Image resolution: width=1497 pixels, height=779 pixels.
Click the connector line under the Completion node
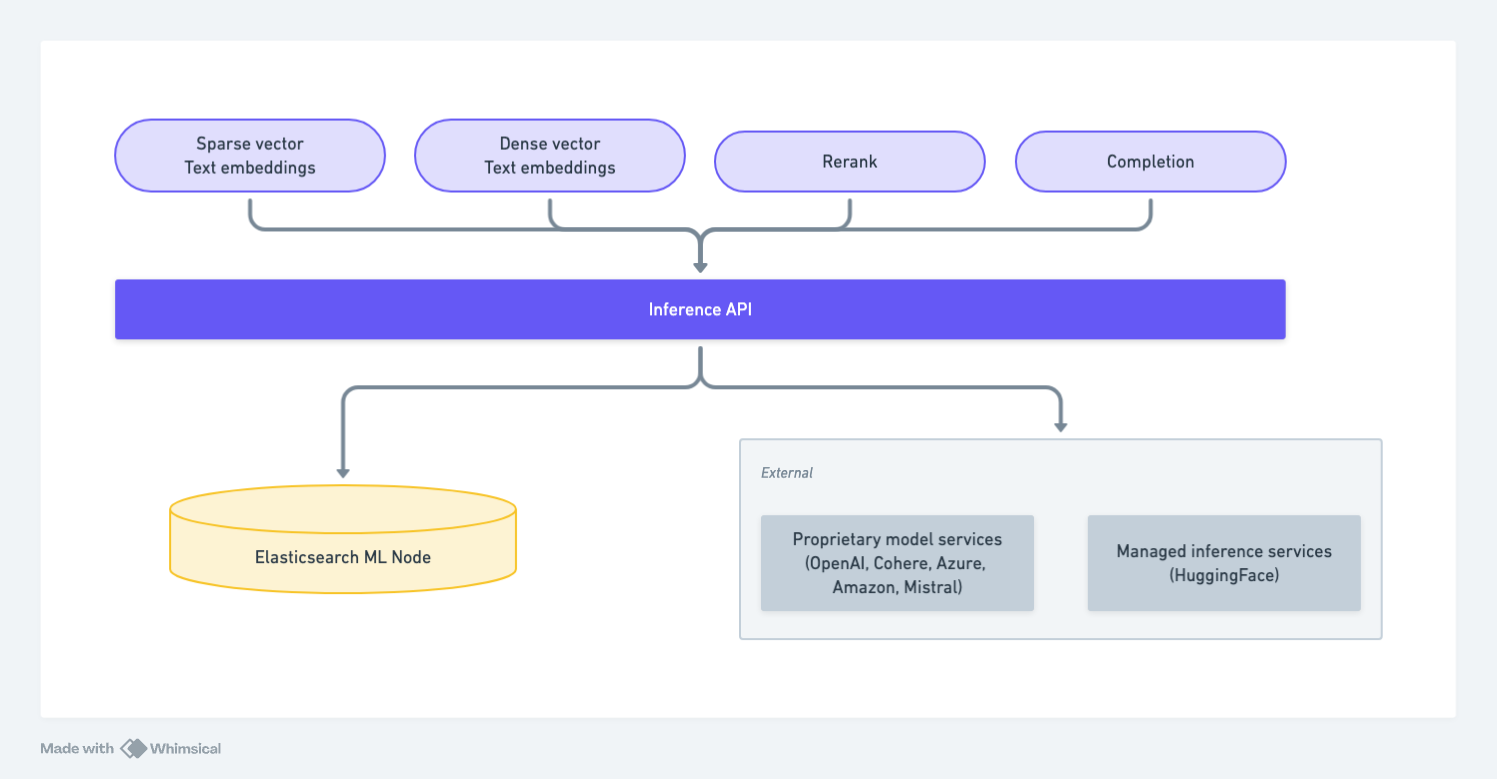pyautogui.click(x=1150, y=210)
